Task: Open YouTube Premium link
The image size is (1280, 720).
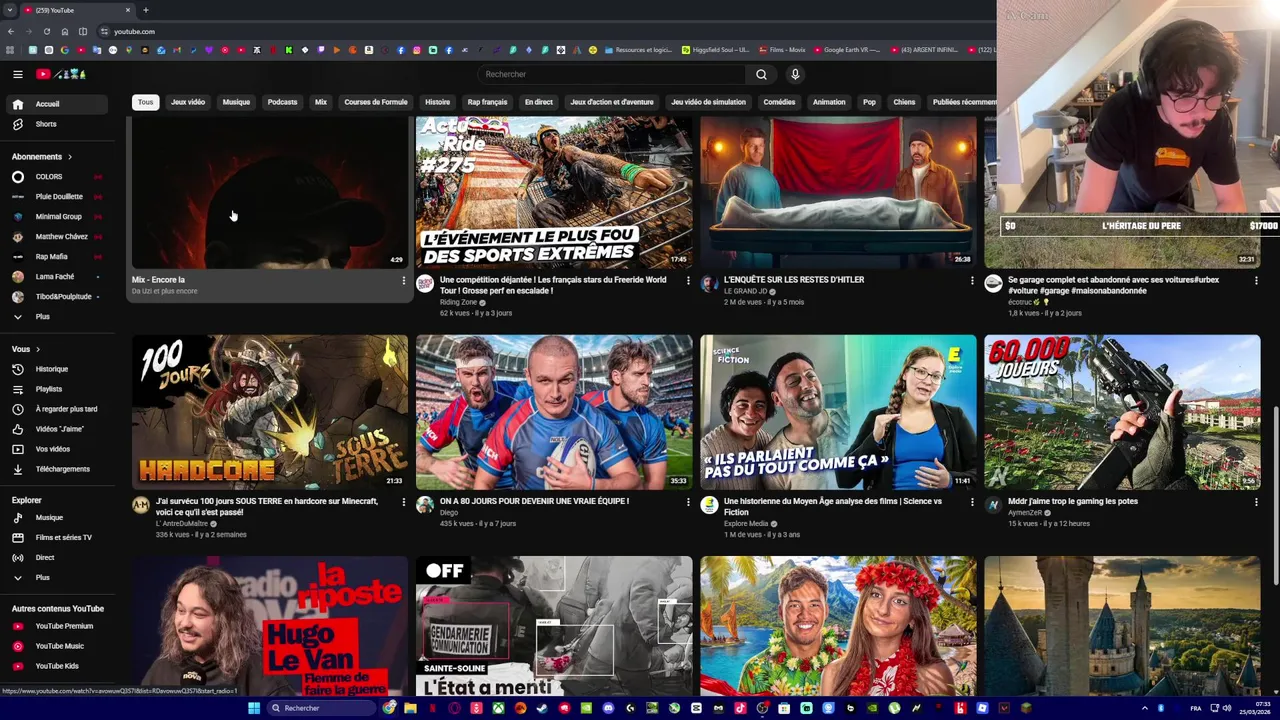Action: pyautogui.click(x=59, y=626)
